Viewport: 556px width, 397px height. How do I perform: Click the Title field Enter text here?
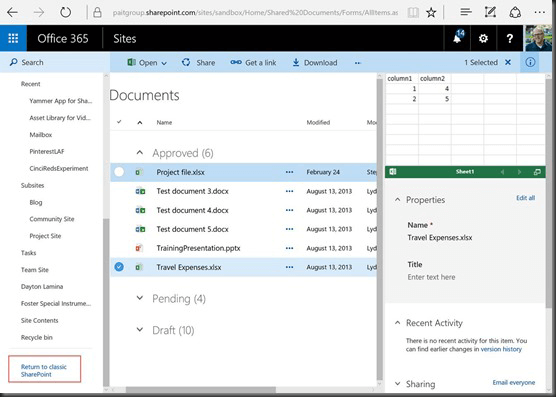[431, 277]
